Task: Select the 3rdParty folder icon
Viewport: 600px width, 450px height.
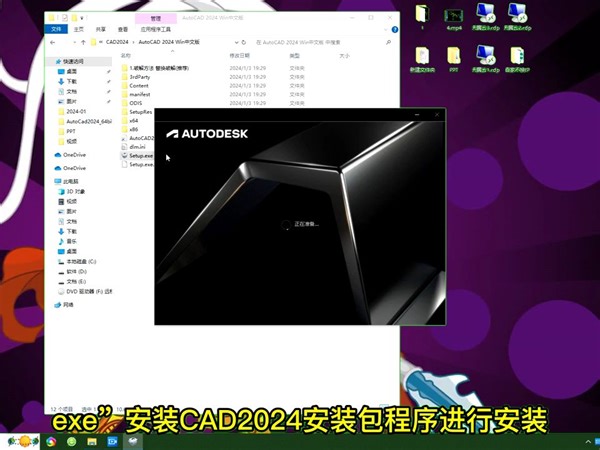Action: point(124,77)
